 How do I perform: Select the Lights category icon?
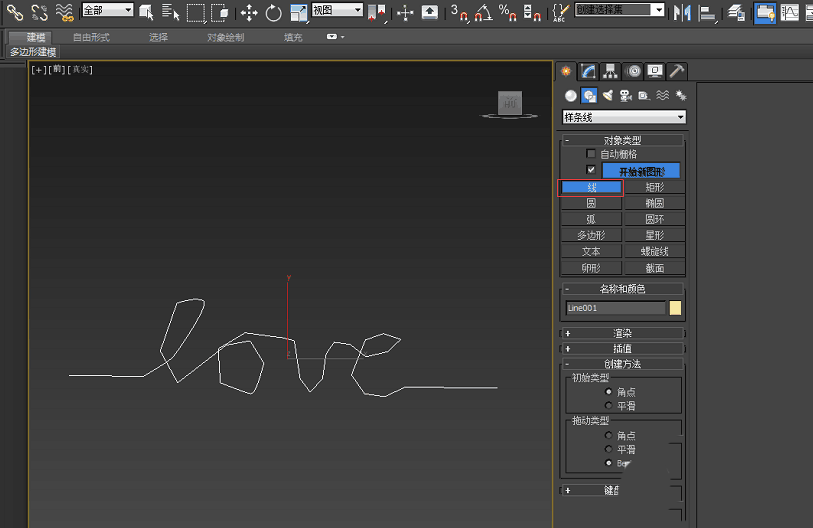click(607, 96)
